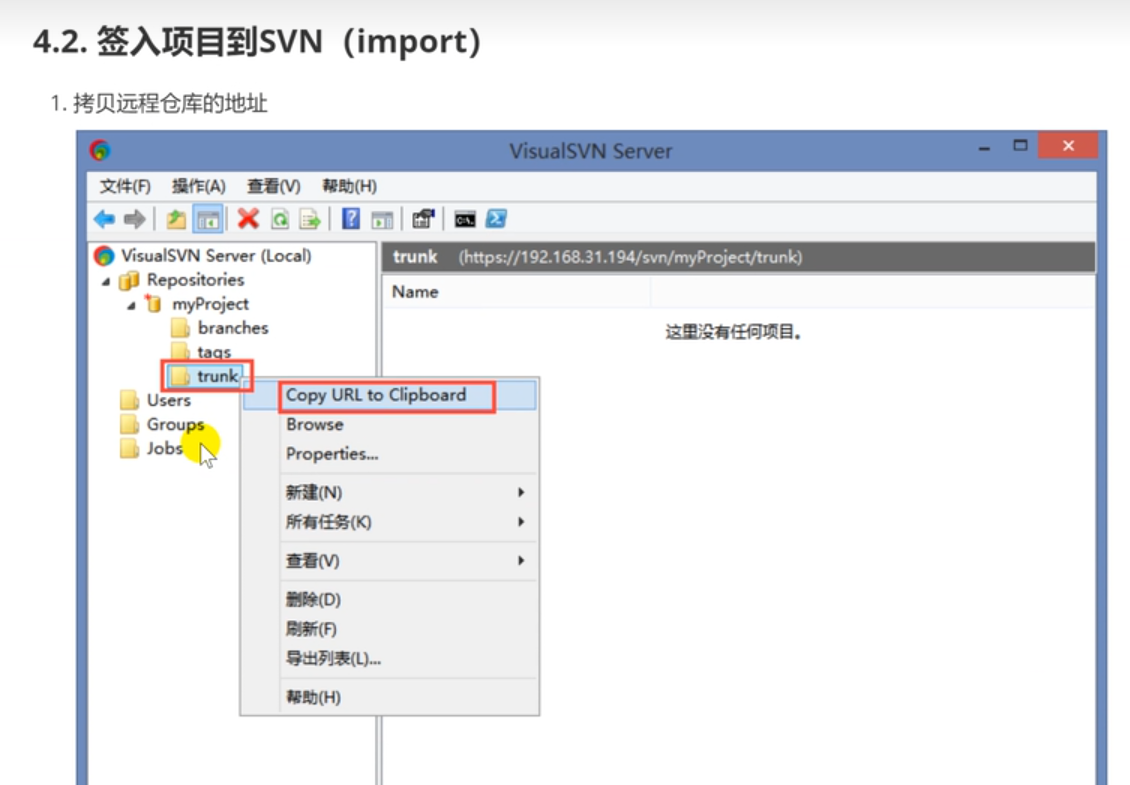
Task: Choose 删除(D) in context menu
Action: pyautogui.click(x=390, y=600)
